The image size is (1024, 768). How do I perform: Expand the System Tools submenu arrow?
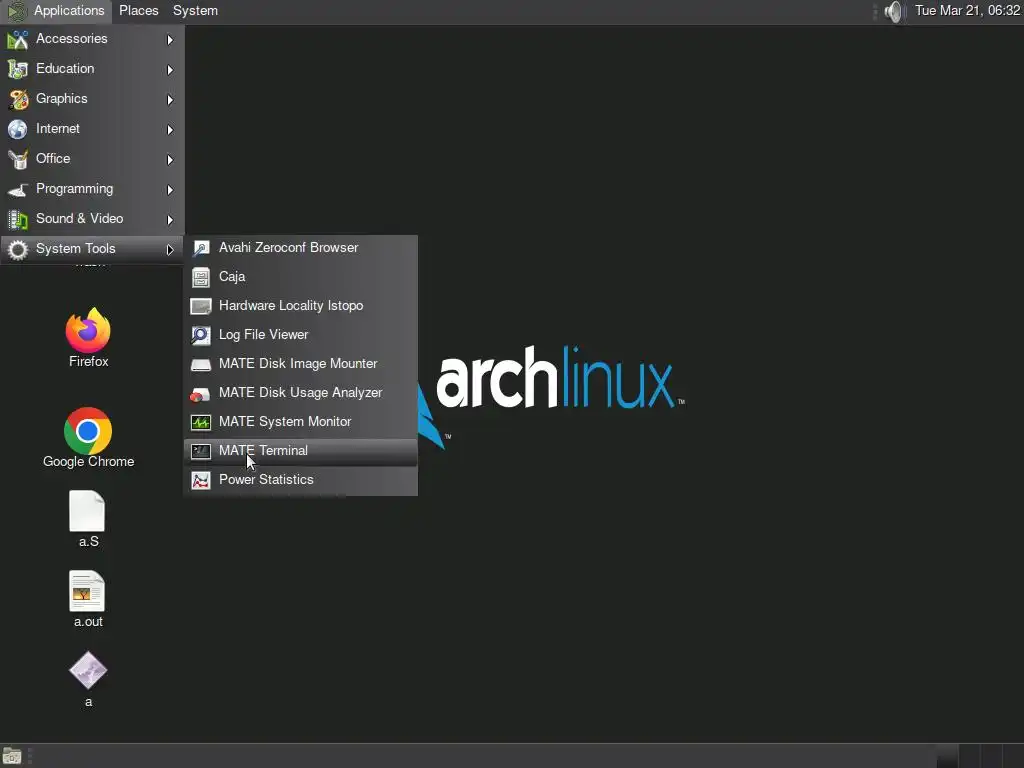point(170,249)
